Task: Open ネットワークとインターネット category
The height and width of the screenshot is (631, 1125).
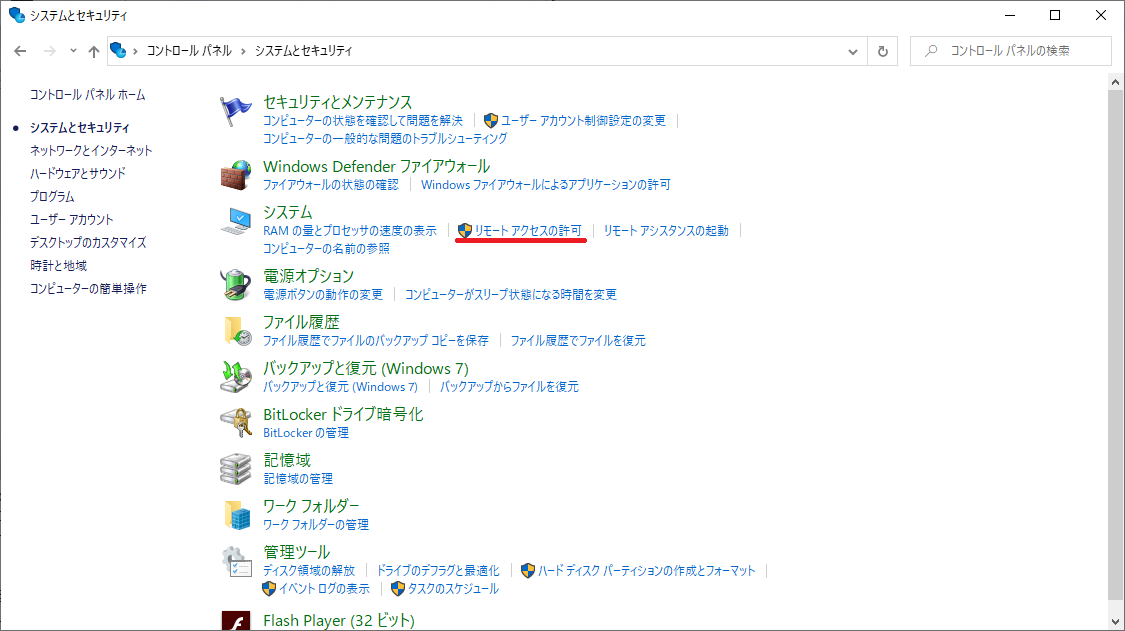Action: click(x=91, y=151)
